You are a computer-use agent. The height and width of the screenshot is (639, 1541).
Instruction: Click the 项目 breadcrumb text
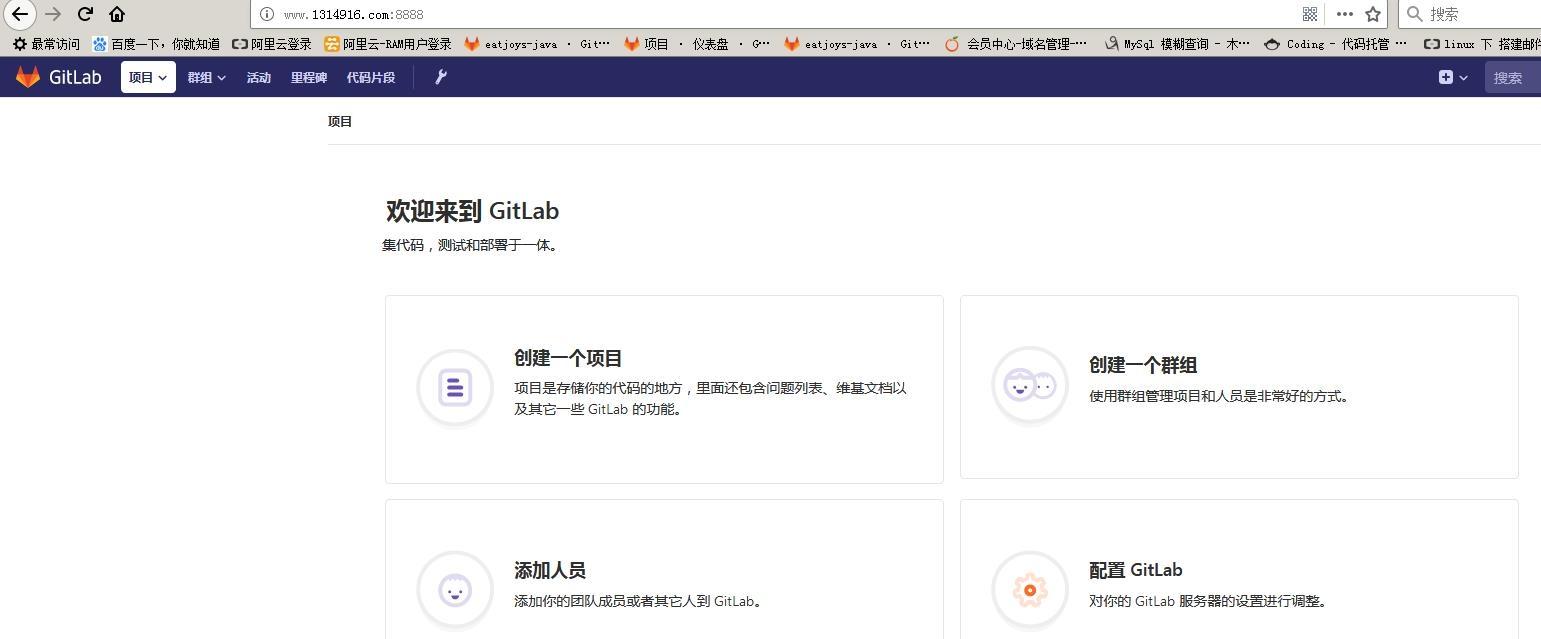tap(340, 121)
